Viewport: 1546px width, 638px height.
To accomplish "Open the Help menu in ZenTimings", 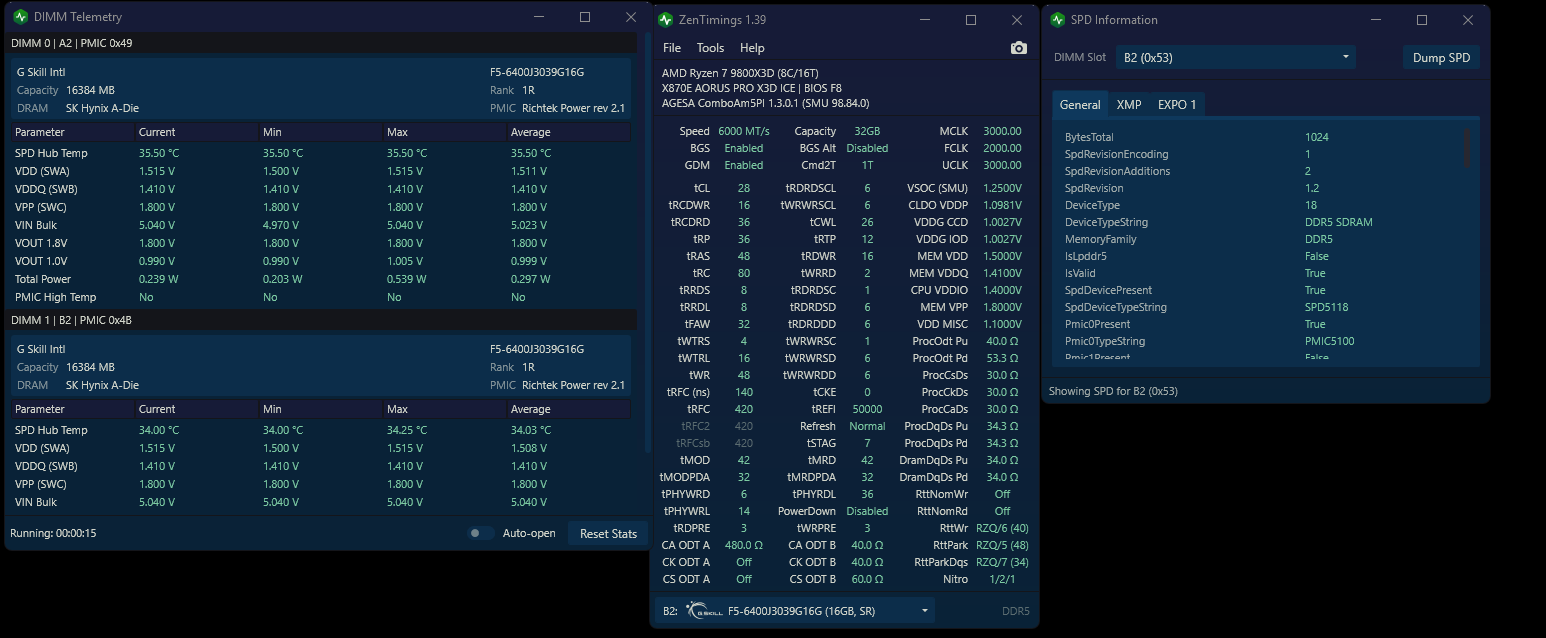I will pos(752,48).
